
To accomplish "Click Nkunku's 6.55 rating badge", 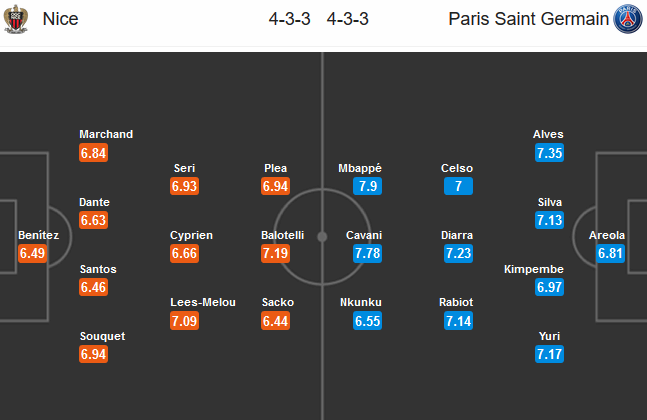I will click(368, 321).
